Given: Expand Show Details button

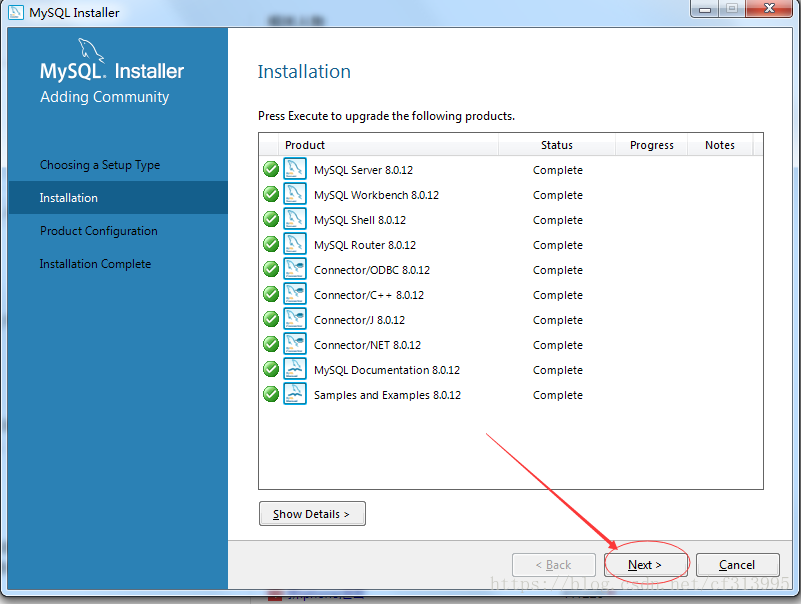Looking at the screenshot, I should pyautogui.click(x=312, y=514).
